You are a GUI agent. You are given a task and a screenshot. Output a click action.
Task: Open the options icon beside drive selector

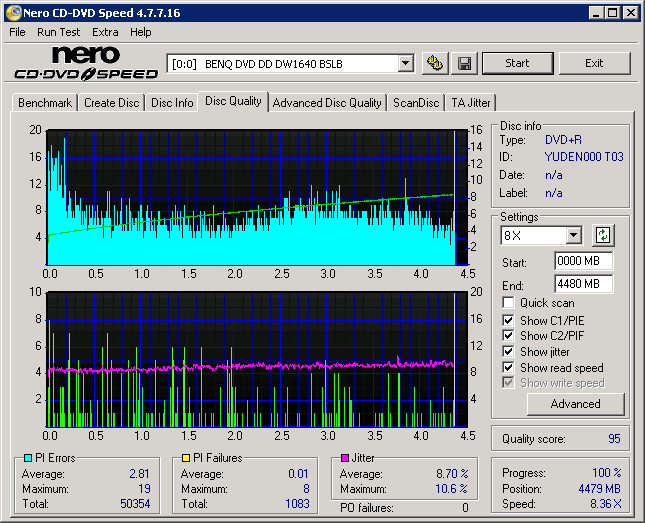coord(435,63)
